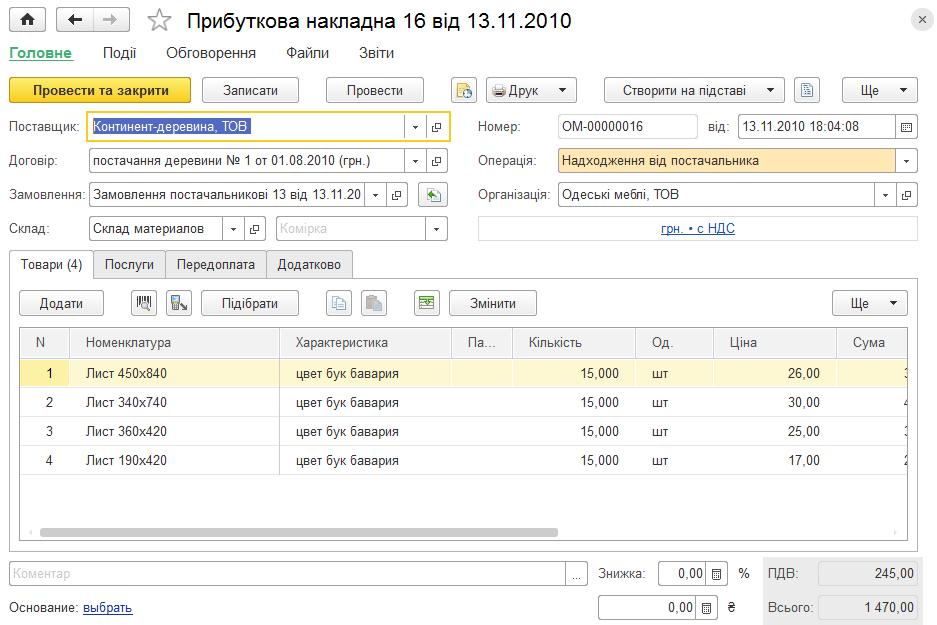The height and width of the screenshot is (625, 937).
Task: Select the Товари (4) tab
Action: [51, 265]
